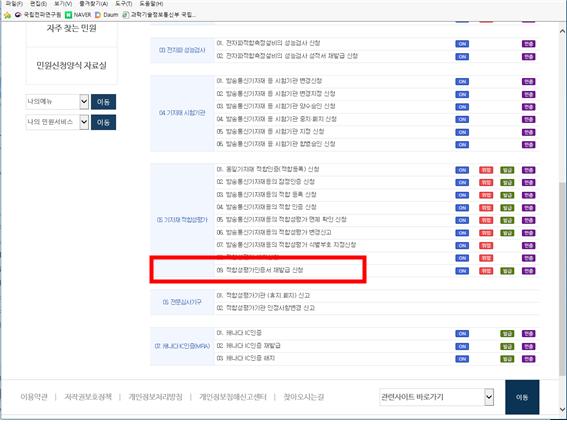Viewport: 567px width, 424px height.
Task: Click the NAVER bookmark in favorites bar
Action: pos(78,15)
